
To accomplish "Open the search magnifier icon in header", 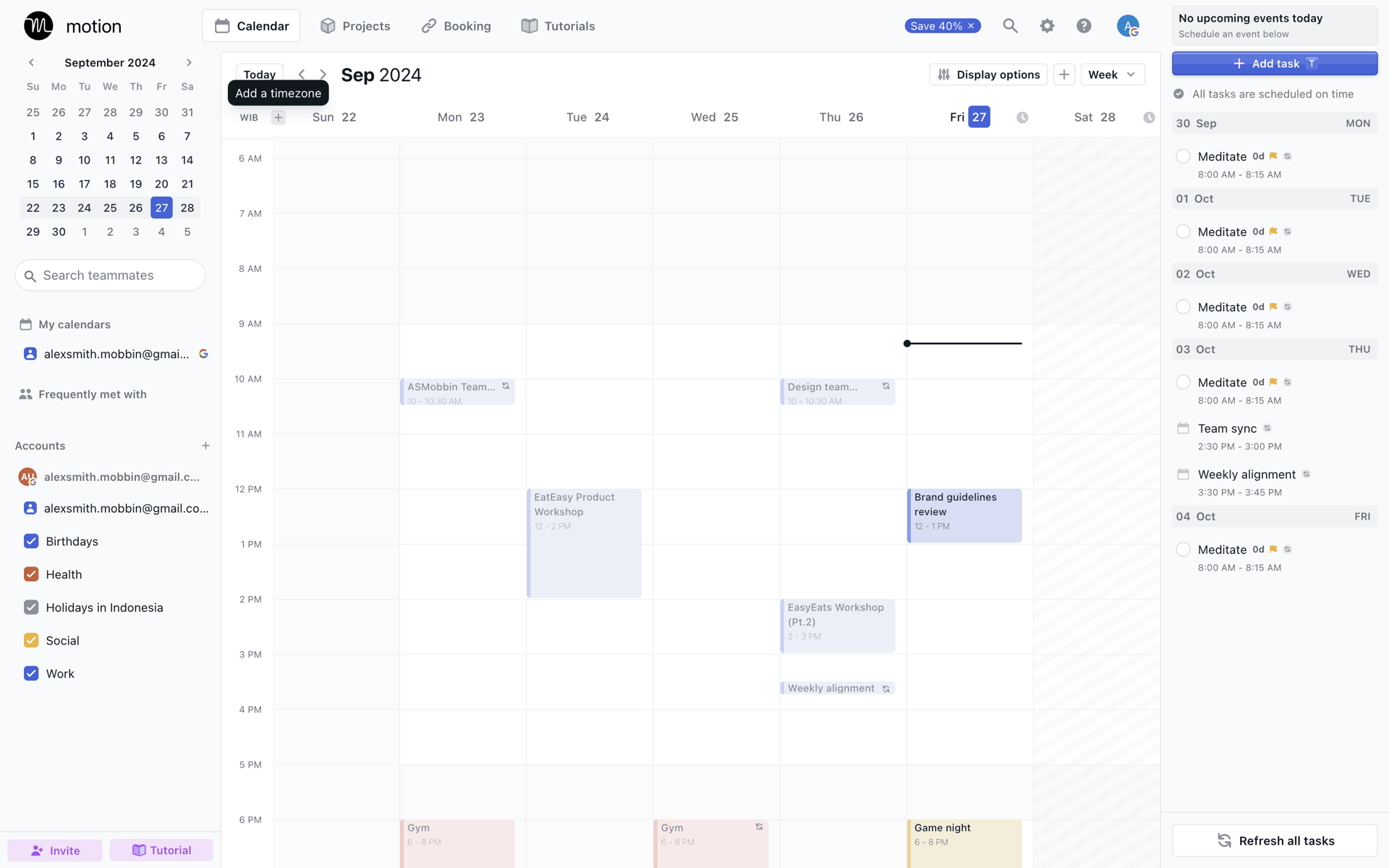I will pos(1010,26).
